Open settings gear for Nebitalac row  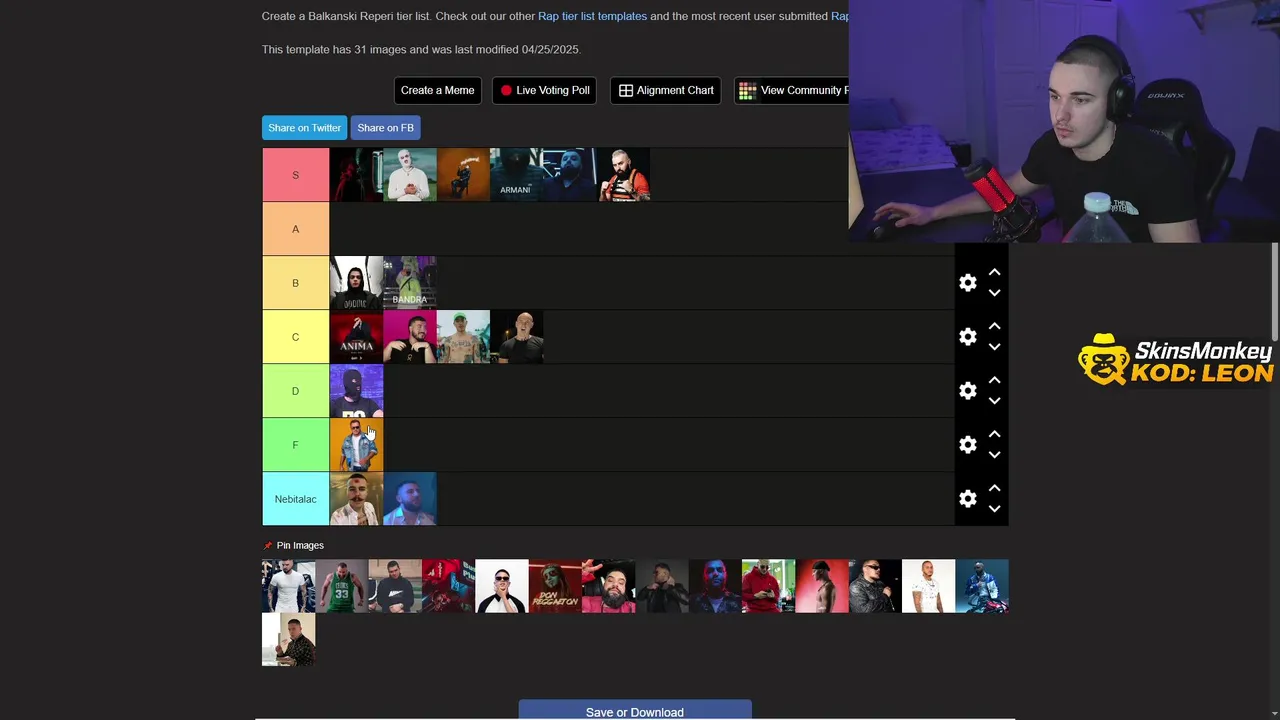click(967, 499)
